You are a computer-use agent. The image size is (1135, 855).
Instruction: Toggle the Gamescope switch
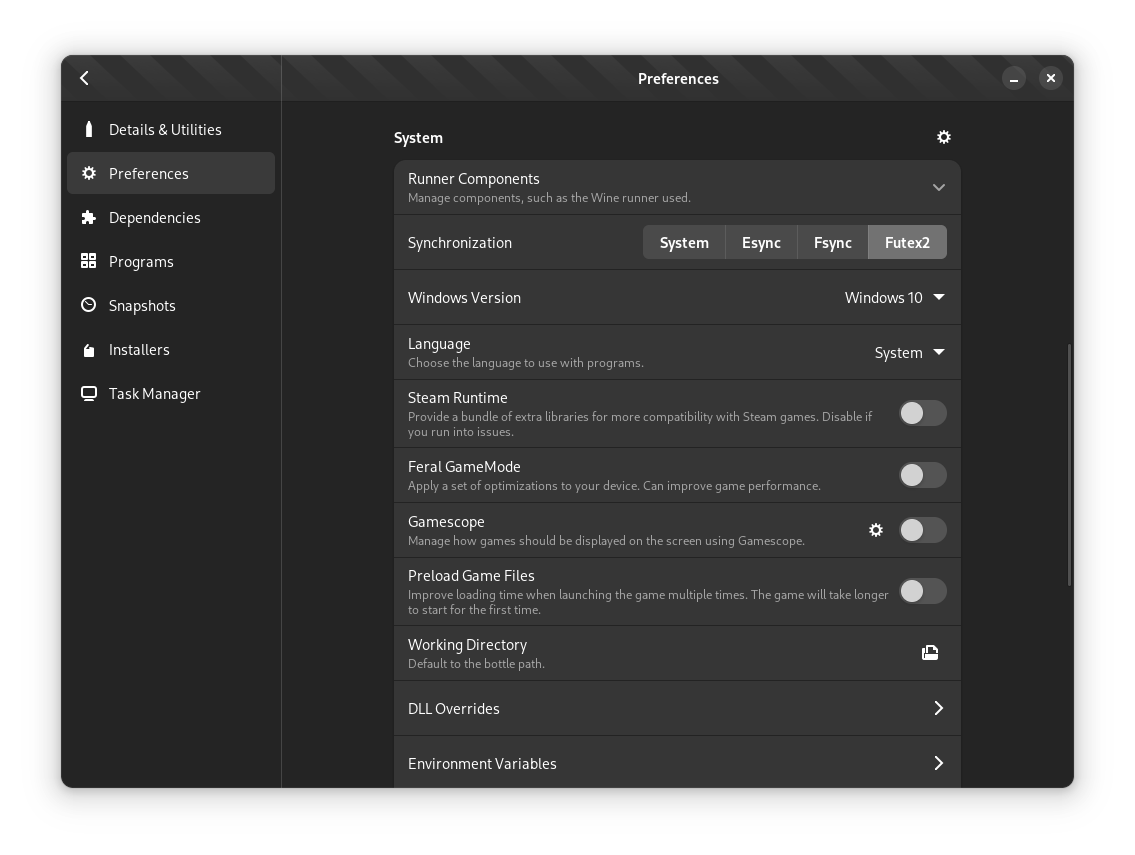pyautogui.click(x=922, y=530)
